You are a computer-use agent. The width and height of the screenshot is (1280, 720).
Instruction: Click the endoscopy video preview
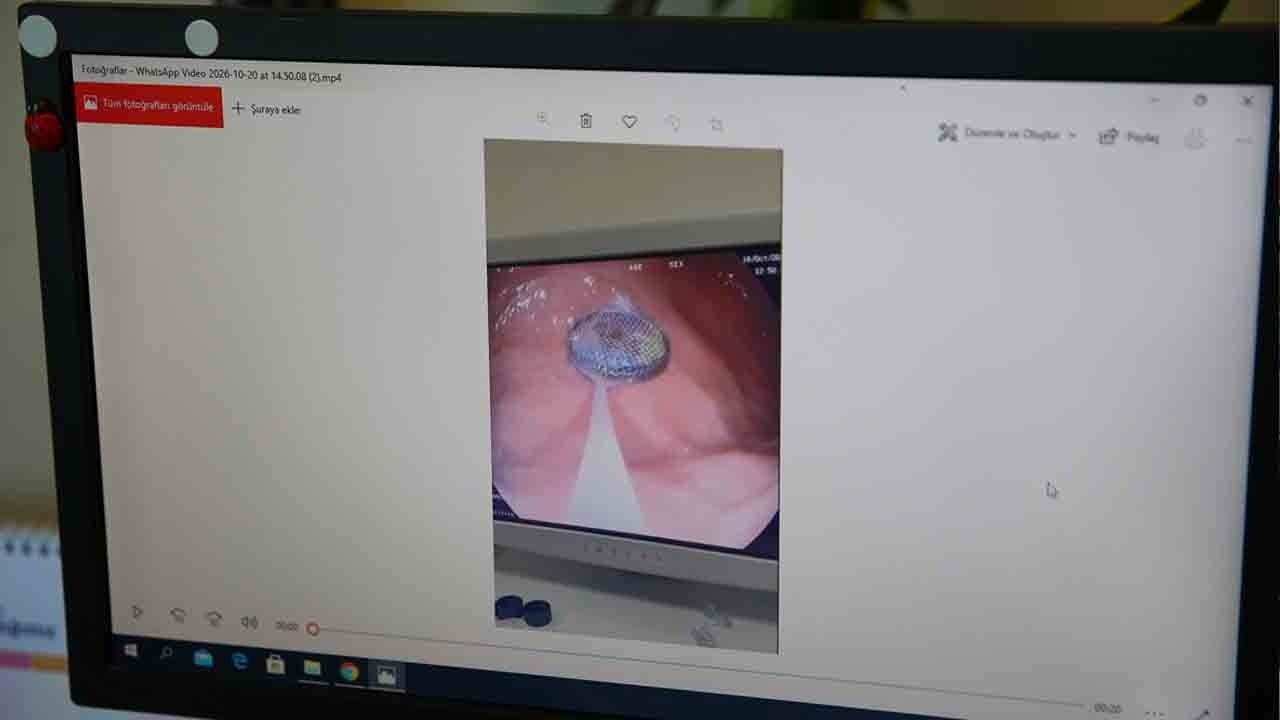[634, 397]
